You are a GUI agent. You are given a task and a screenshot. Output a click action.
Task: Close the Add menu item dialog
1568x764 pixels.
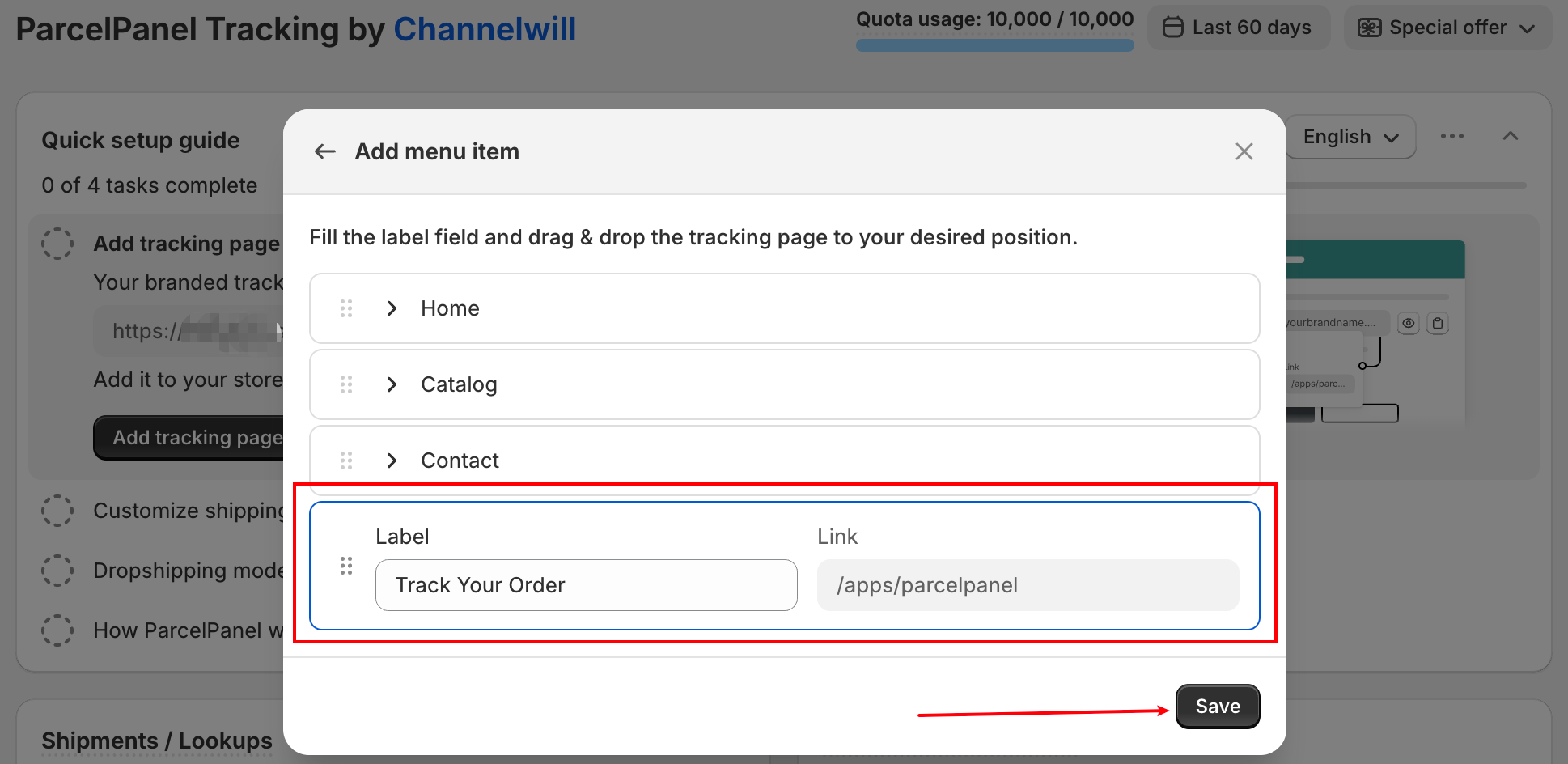click(x=1244, y=151)
